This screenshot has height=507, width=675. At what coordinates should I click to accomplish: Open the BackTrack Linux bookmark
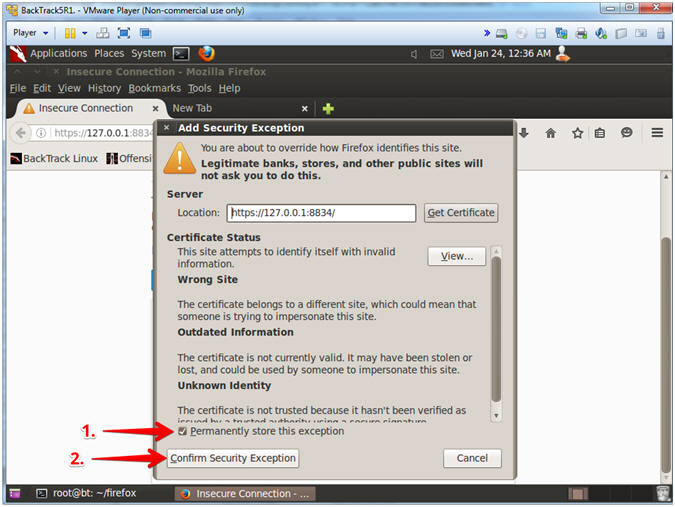[54, 158]
